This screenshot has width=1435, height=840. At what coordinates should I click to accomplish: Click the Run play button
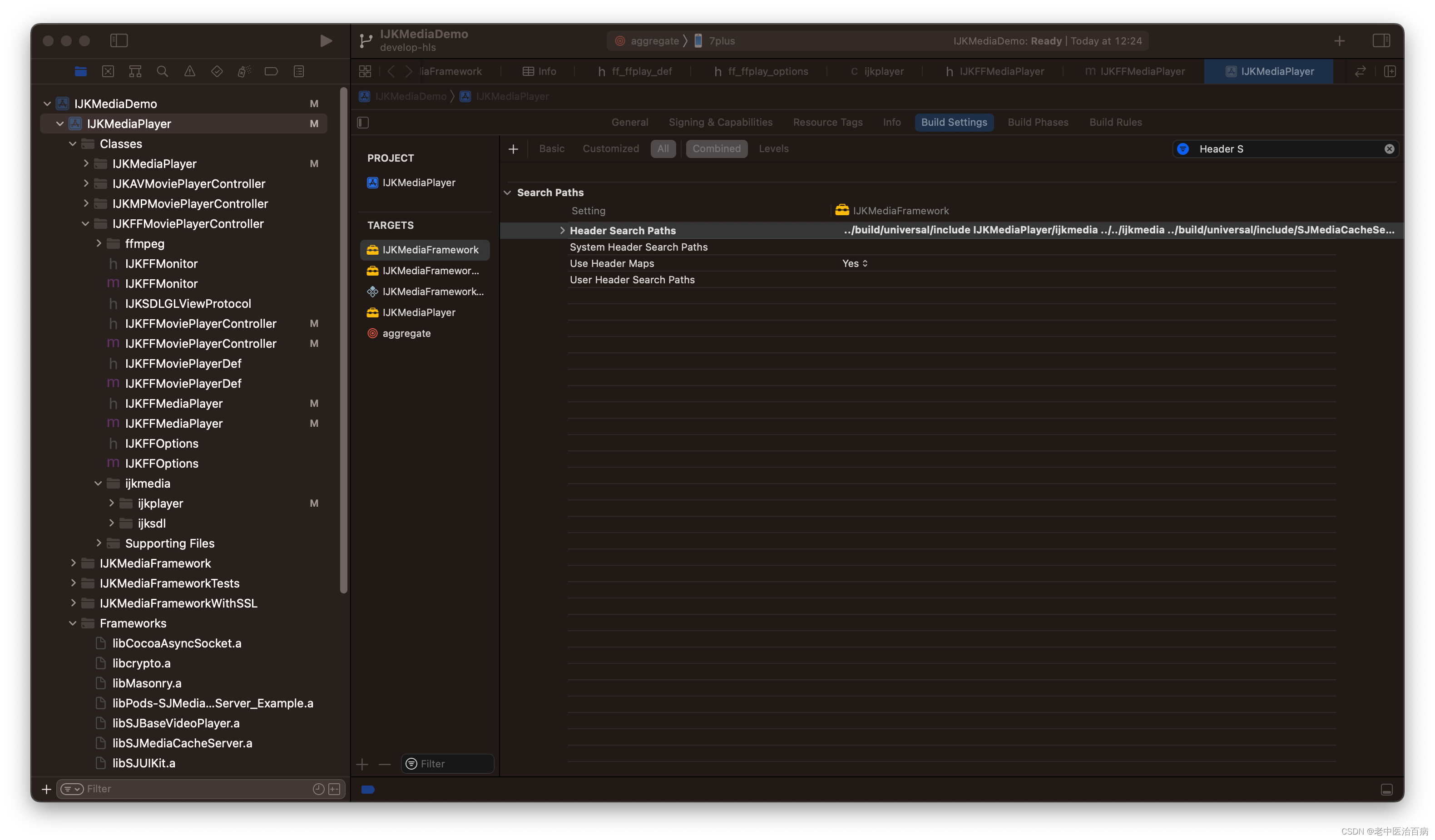pos(326,41)
